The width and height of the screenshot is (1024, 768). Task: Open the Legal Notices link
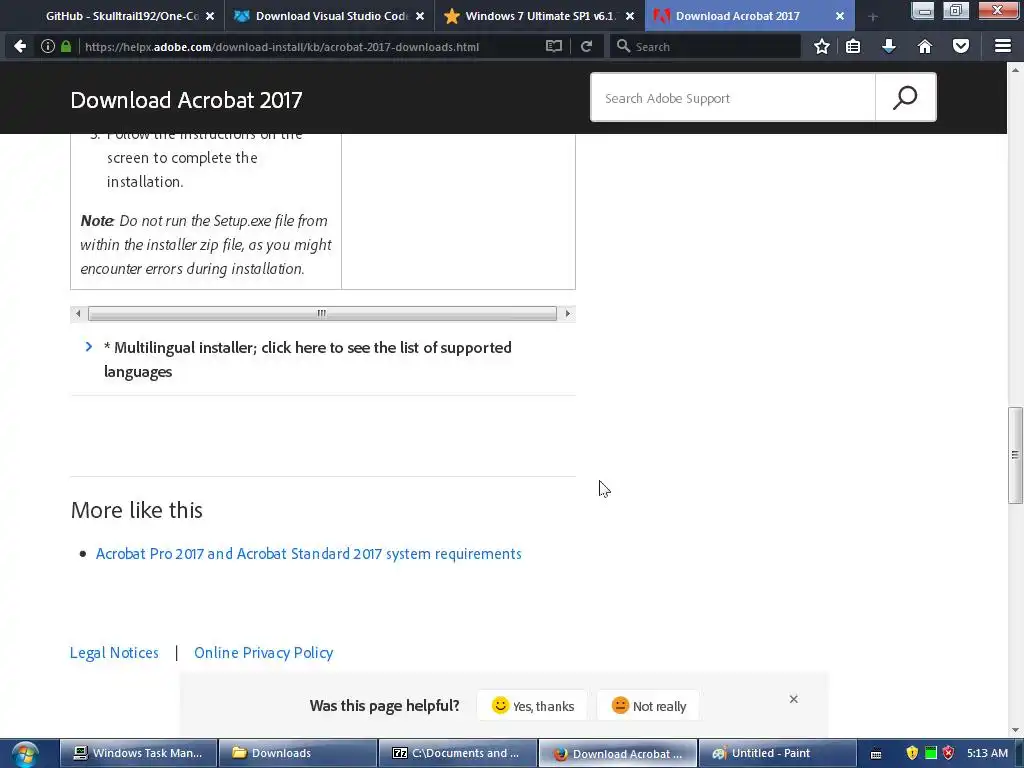(x=114, y=652)
